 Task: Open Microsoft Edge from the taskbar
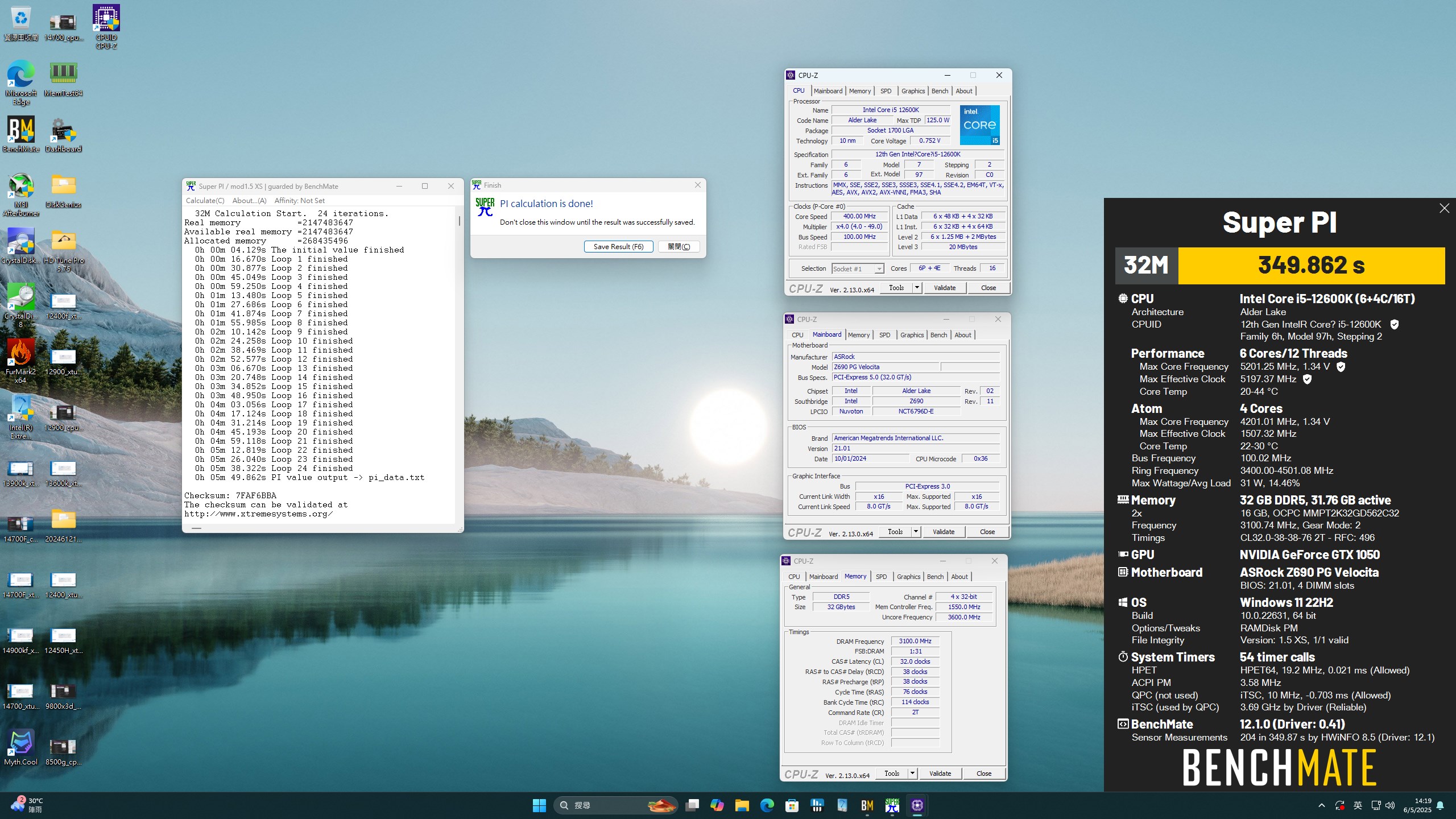pyautogui.click(x=767, y=805)
